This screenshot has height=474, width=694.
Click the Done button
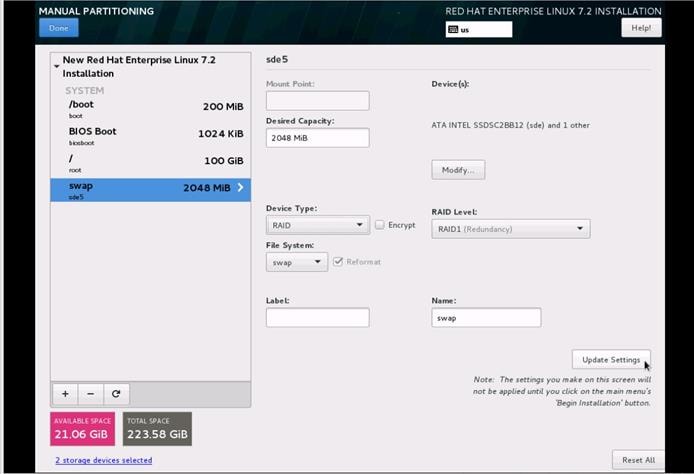pos(59,28)
